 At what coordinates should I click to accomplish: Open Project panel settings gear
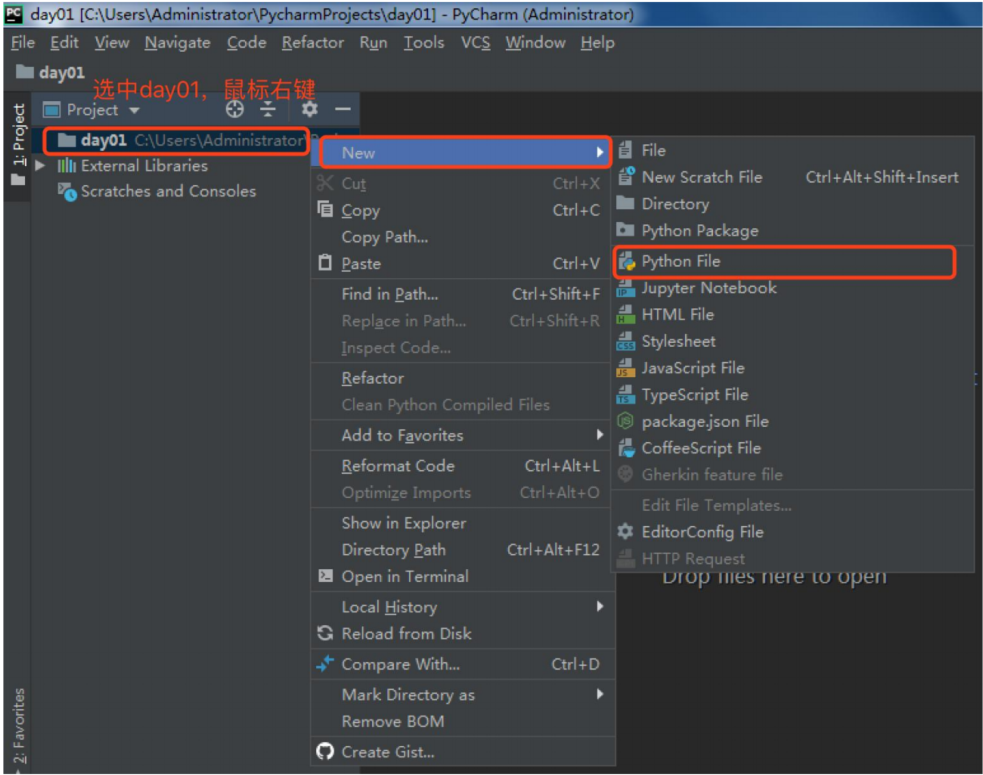tap(310, 109)
